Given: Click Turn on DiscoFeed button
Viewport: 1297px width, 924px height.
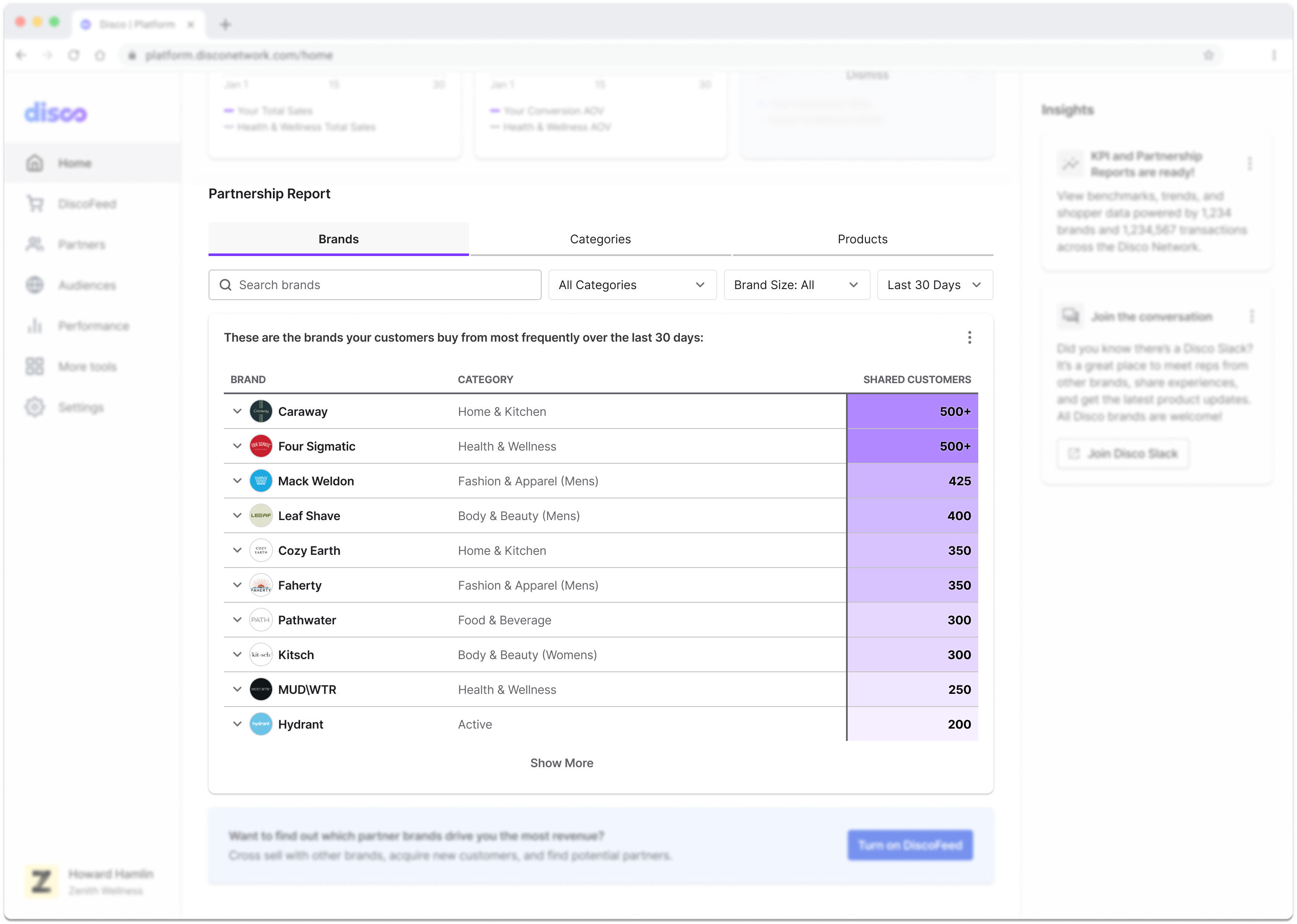Looking at the screenshot, I should coord(910,845).
